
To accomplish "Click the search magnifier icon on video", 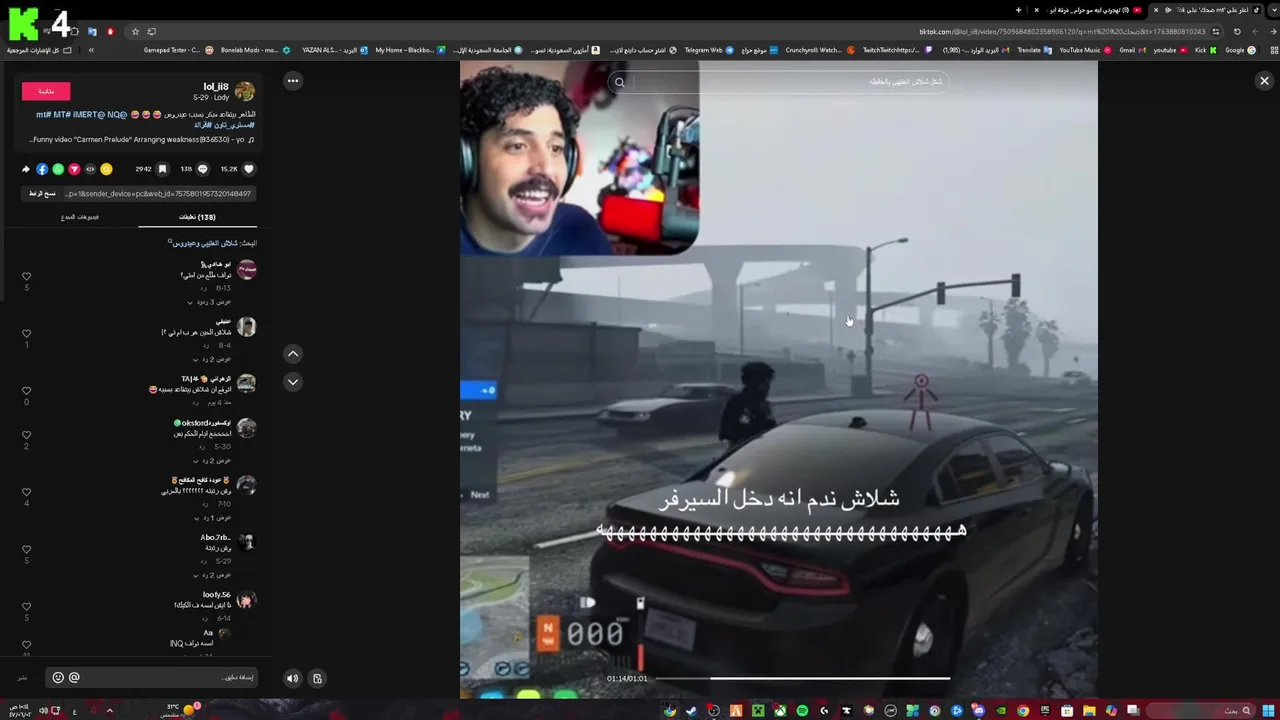I will coord(620,82).
